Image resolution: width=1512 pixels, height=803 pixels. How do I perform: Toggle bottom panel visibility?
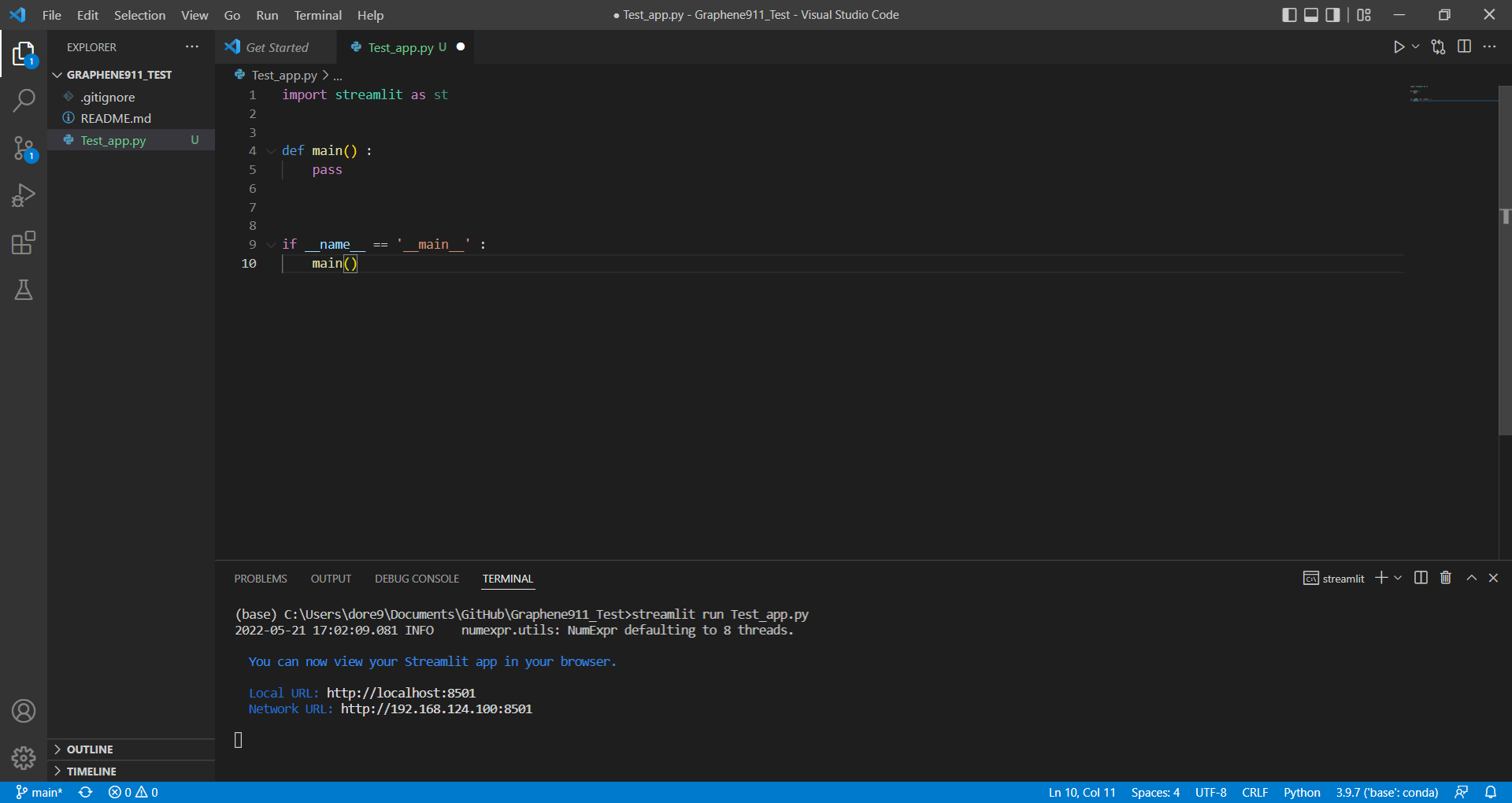coord(1311,15)
